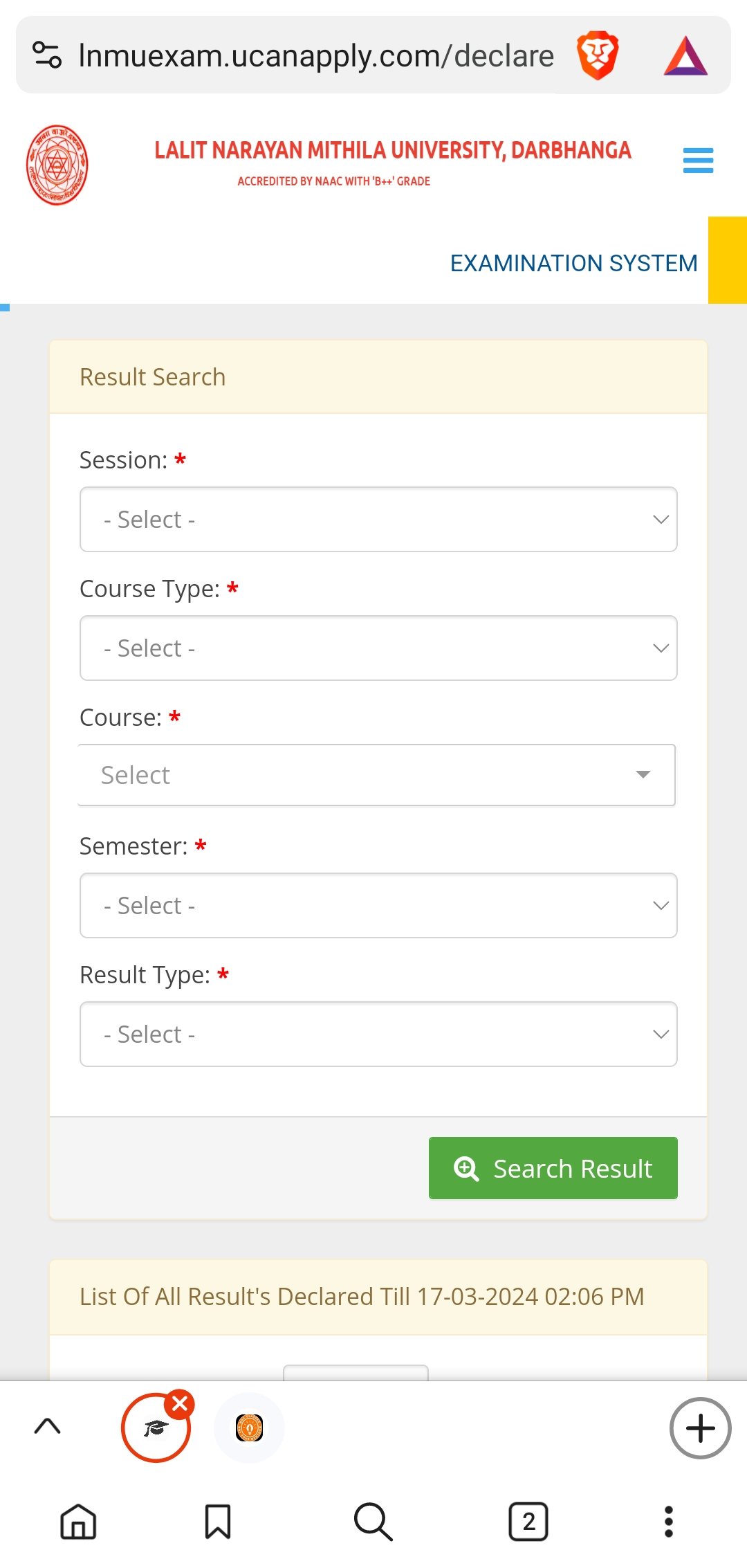The width and height of the screenshot is (747, 1568).
Task: Click the university logo emblem
Action: click(x=57, y=165)
